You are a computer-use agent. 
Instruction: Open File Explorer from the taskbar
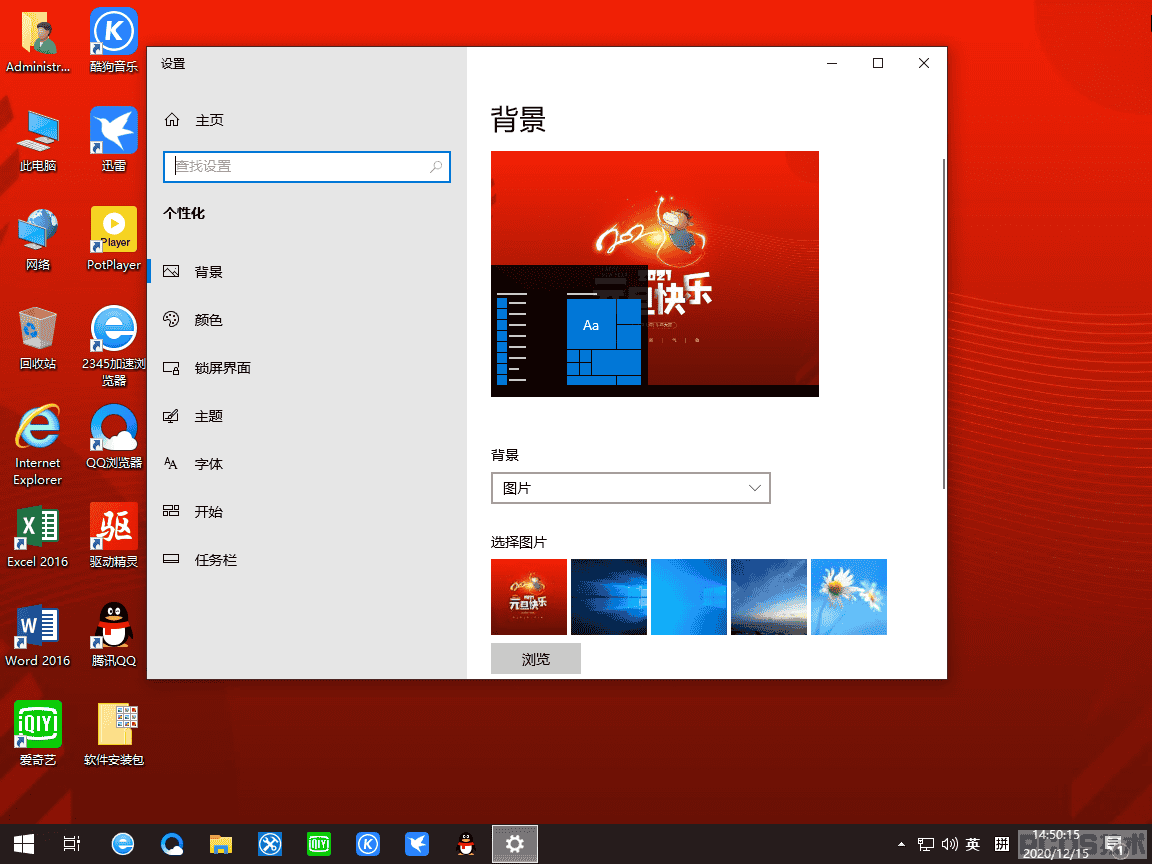pyautogui.click(x=220, y=844)
